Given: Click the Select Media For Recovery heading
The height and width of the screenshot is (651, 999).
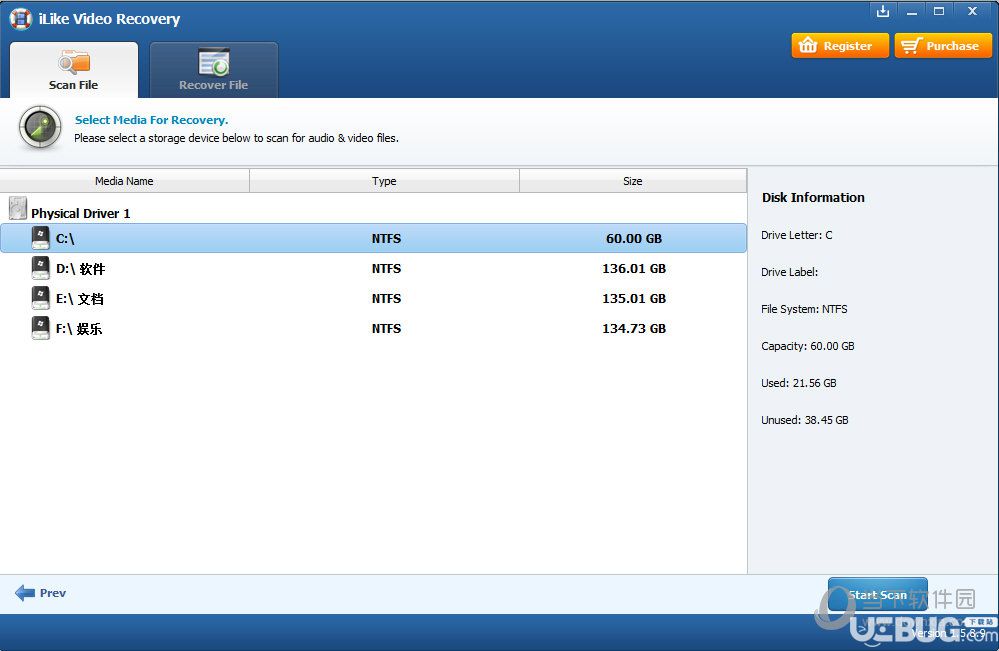Looking at the screenshot, I should [x=152, y=120].
